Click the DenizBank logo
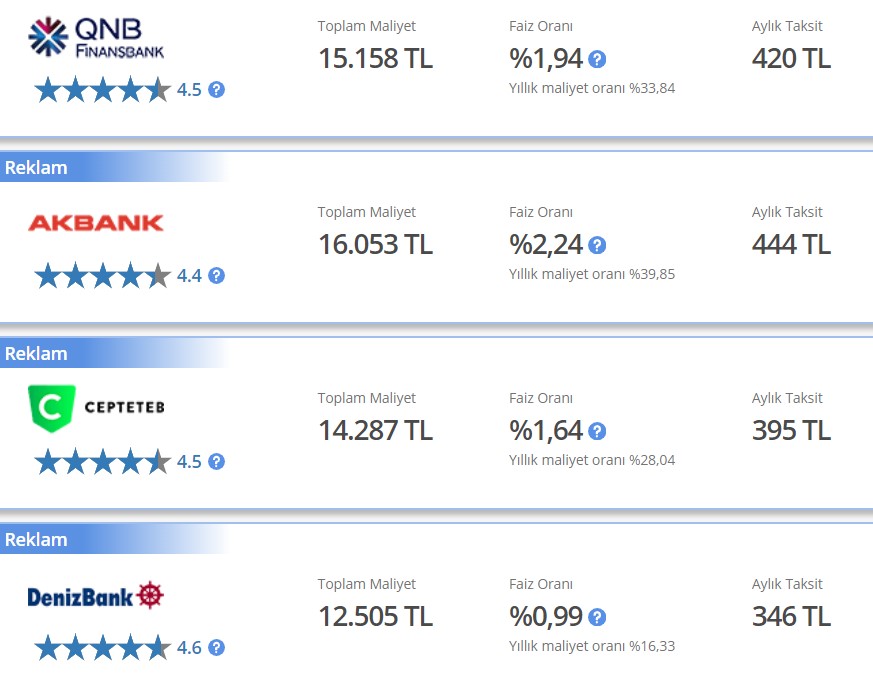The height and width of the screenshot is (683, 873). pyautogui.click(x=95, y=596)
